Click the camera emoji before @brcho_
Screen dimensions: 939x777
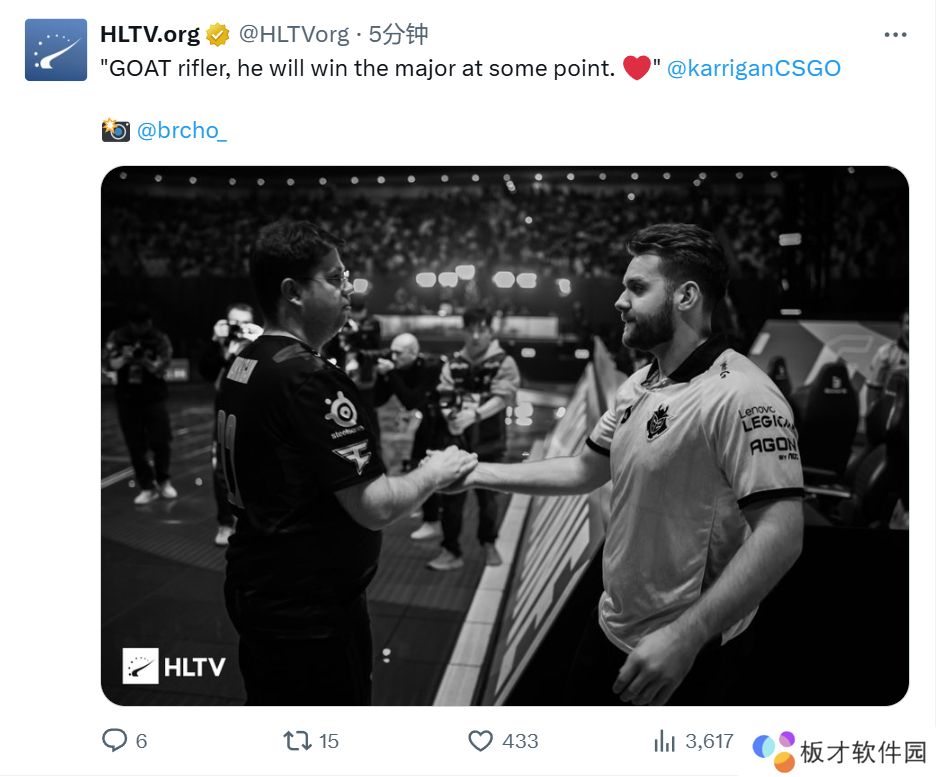[x=116, y=130]
